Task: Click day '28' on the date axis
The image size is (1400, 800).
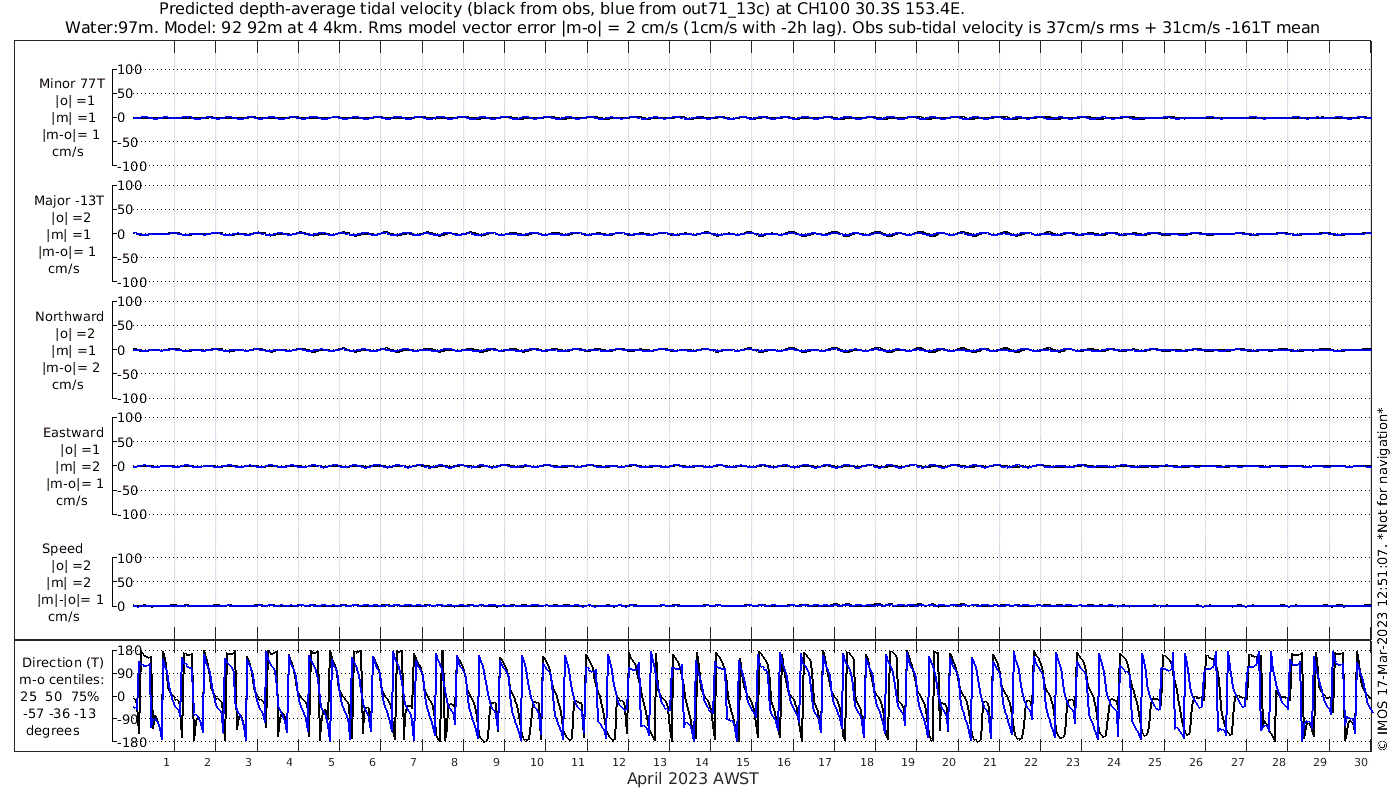Action: click(x=1279, y=763)
